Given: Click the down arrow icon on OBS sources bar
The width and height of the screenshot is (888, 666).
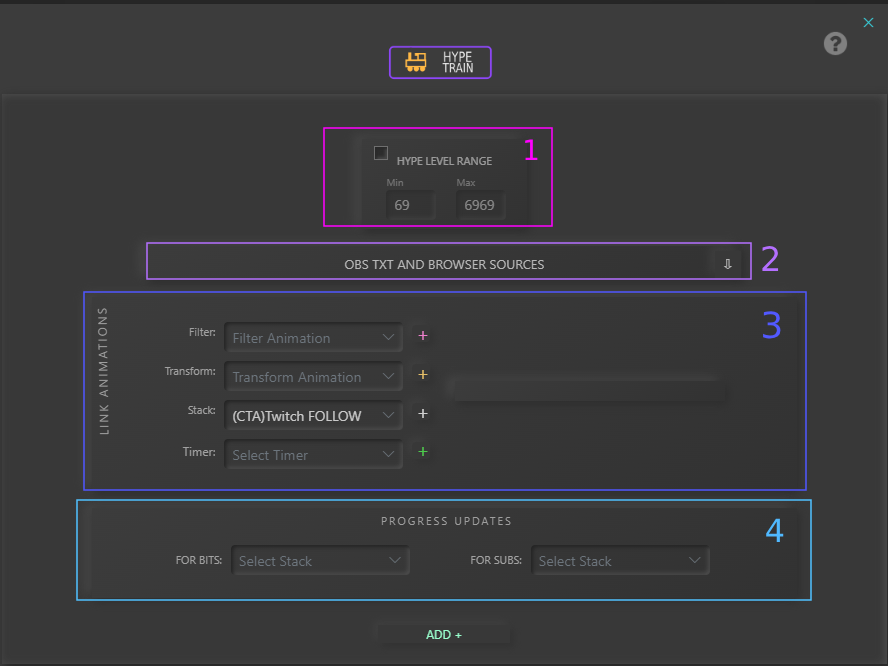Looking at the screenshot, I should point(727,264).
